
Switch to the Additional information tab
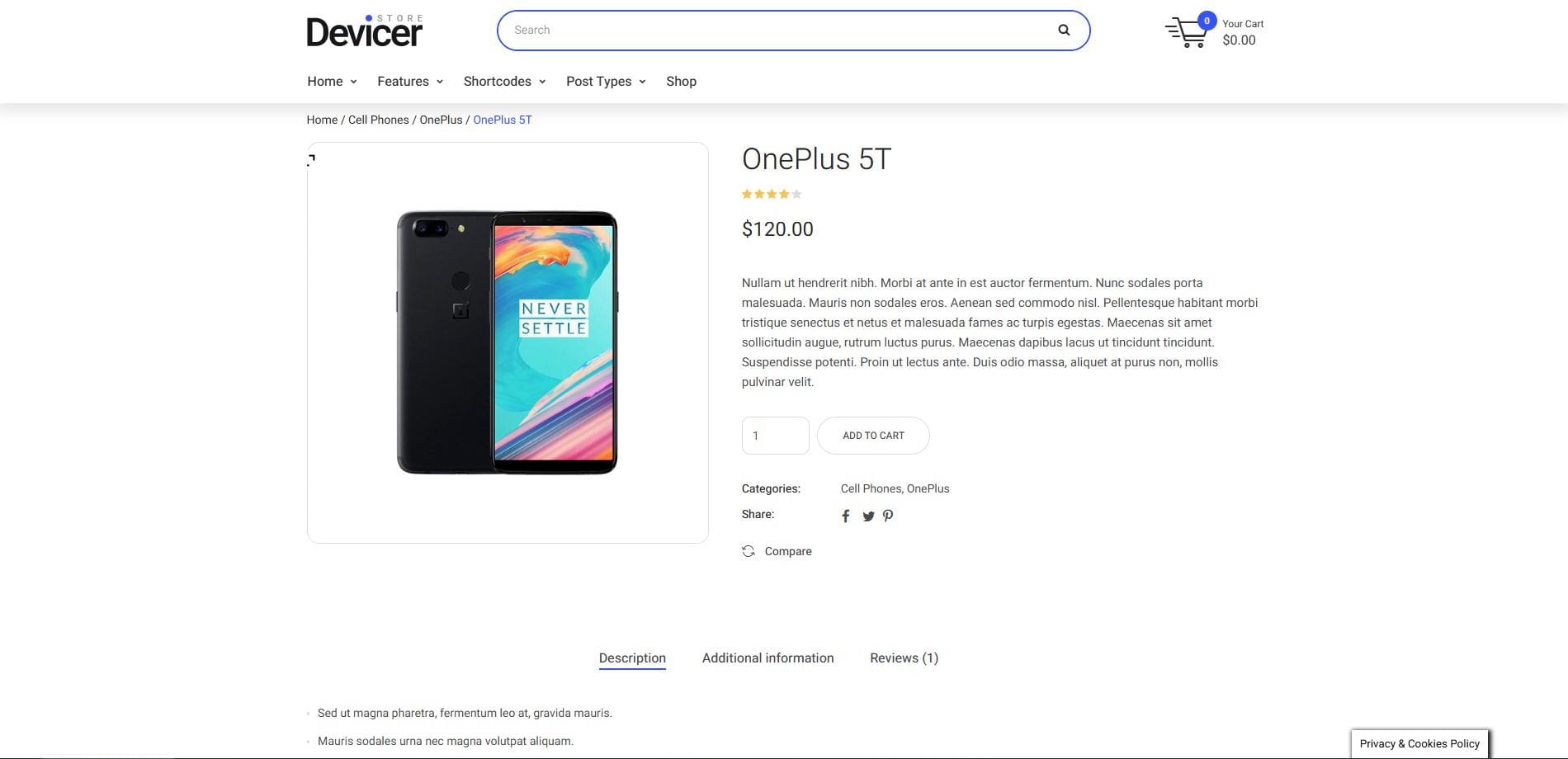click(x=767, y=658)
